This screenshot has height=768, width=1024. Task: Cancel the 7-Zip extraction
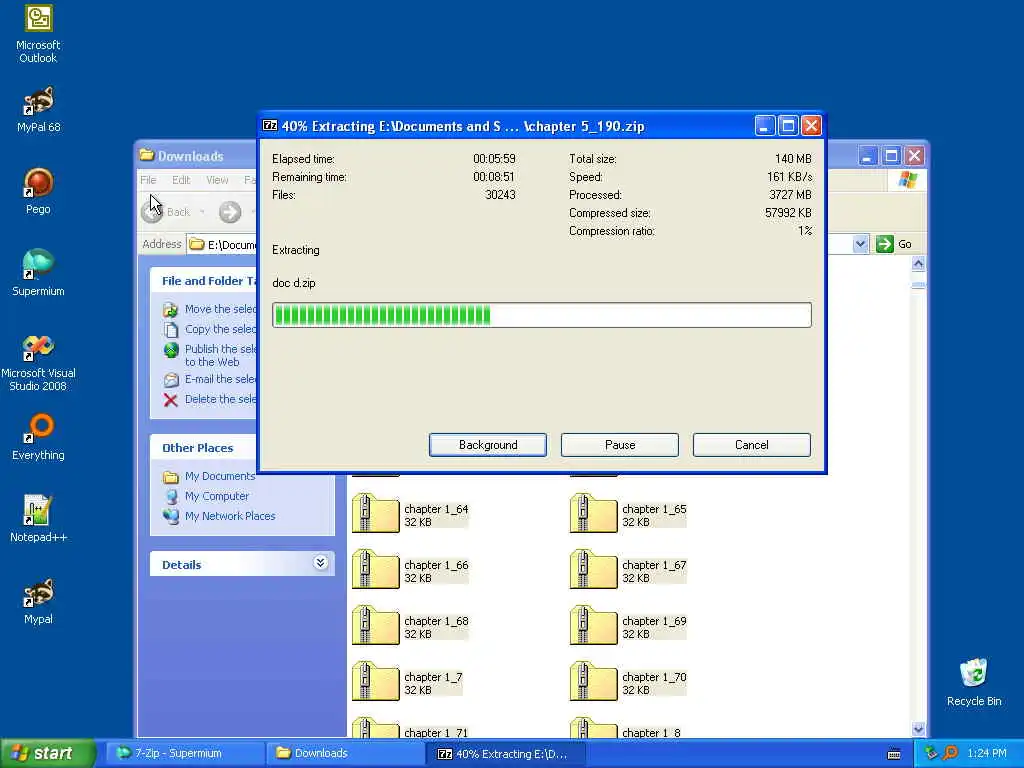coord(752,445)
